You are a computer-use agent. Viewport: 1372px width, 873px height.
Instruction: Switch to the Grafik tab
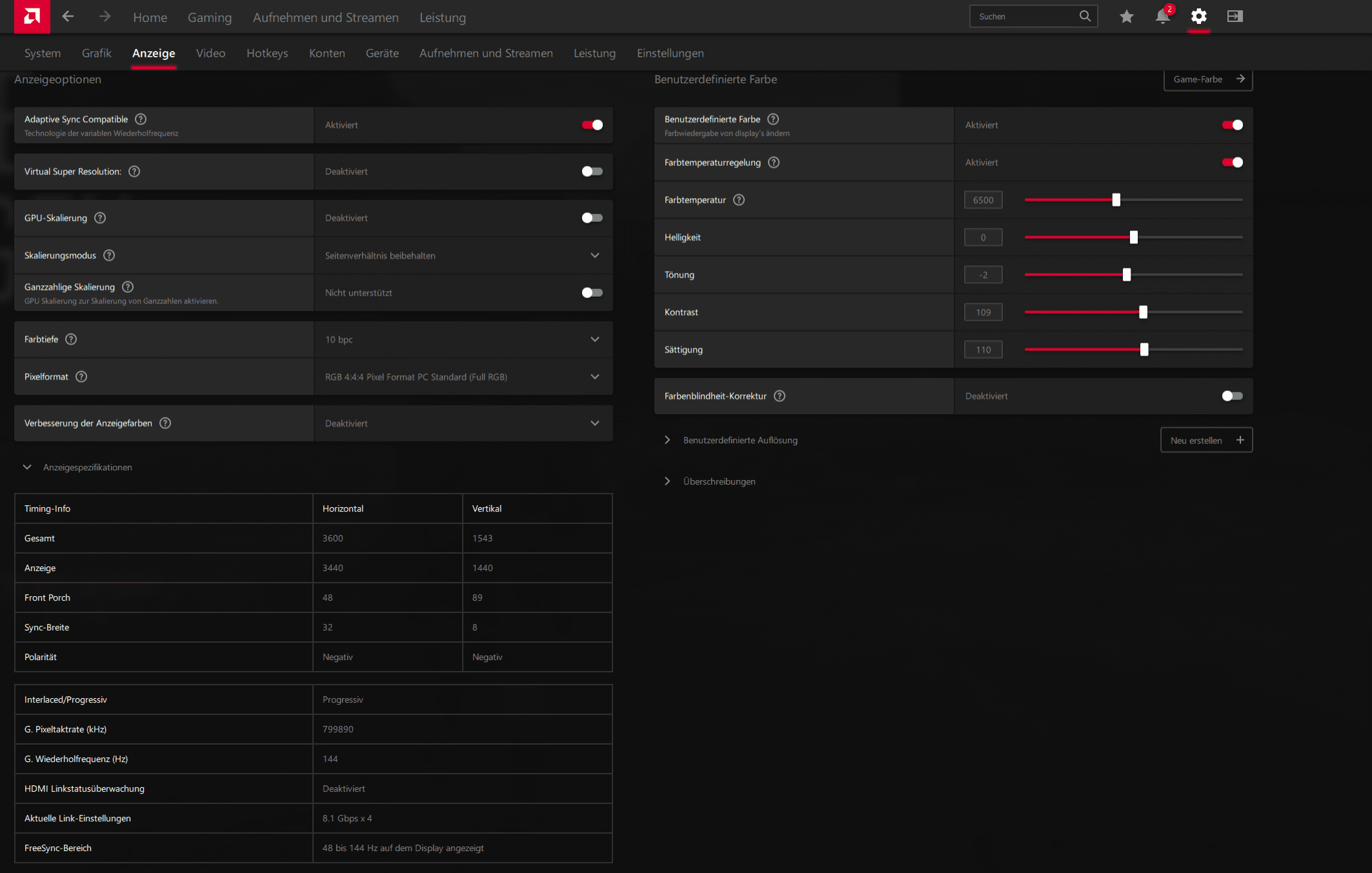pyautogui.click(x=96, y=54)
